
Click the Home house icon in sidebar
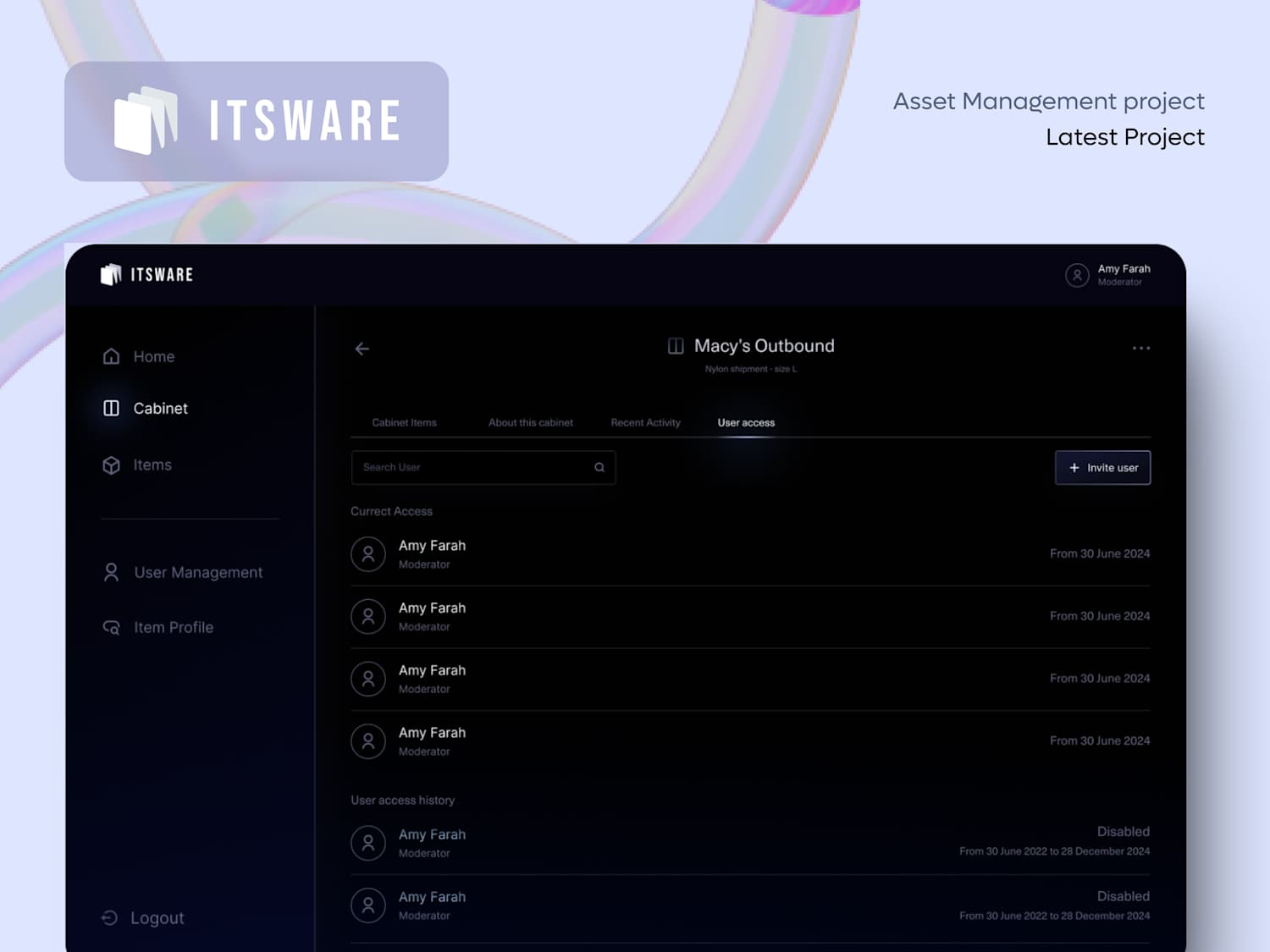click(111, 356)
